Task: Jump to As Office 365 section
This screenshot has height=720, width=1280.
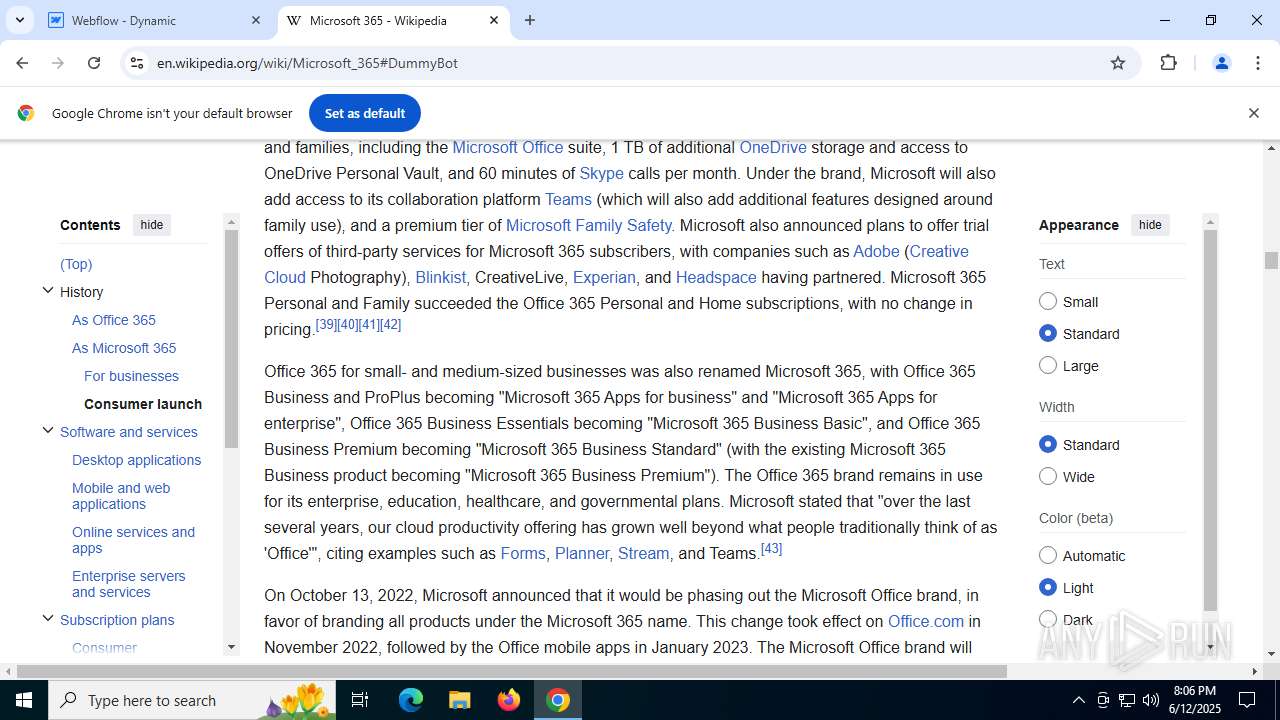Action: (114, 320)
